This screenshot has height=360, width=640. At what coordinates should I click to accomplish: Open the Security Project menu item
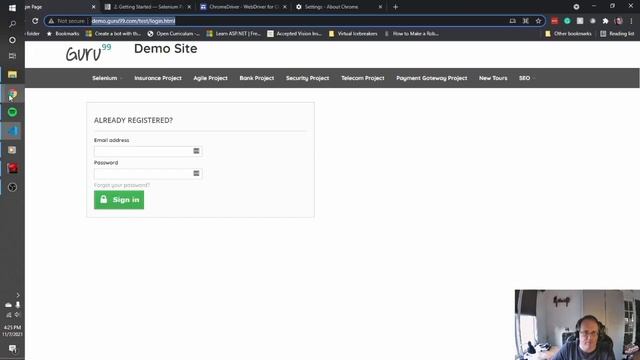(307, 78)
